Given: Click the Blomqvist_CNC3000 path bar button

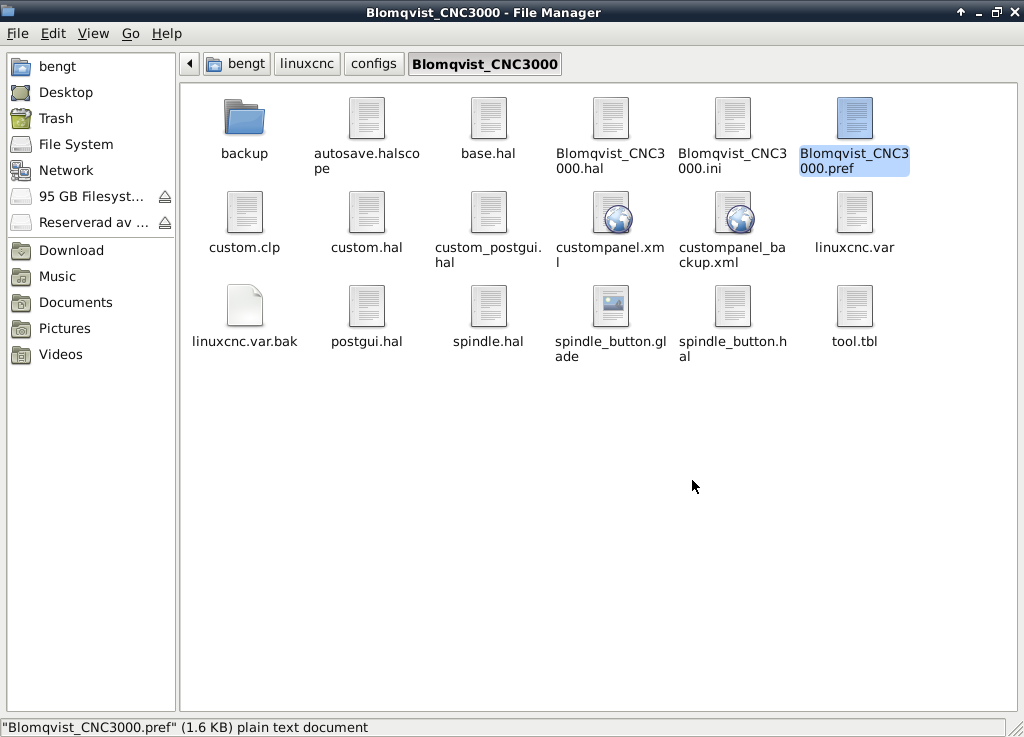Looking at the screenshot, I should (485, 64).
